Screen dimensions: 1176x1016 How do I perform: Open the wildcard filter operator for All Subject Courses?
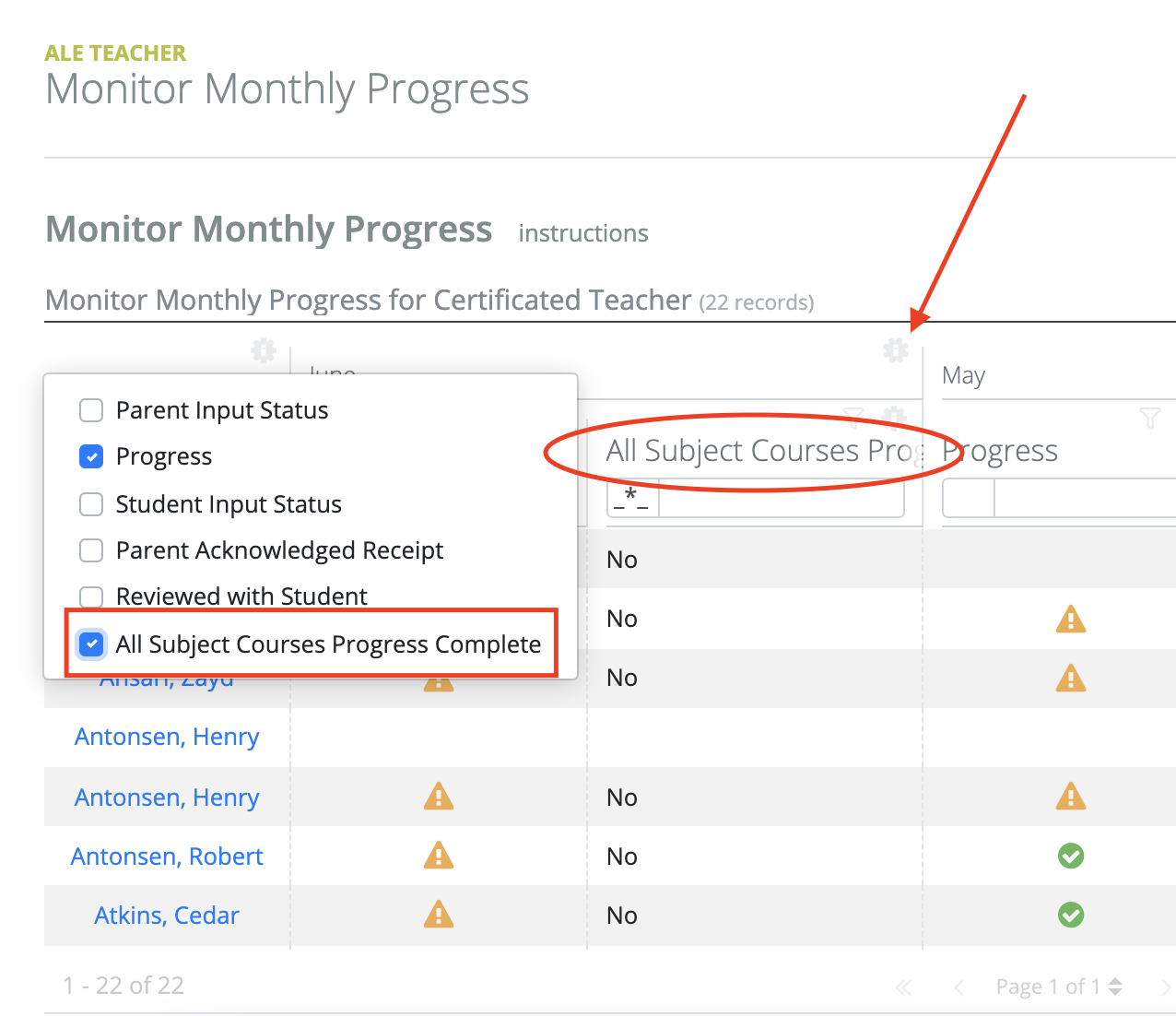(x=632, y=499)
